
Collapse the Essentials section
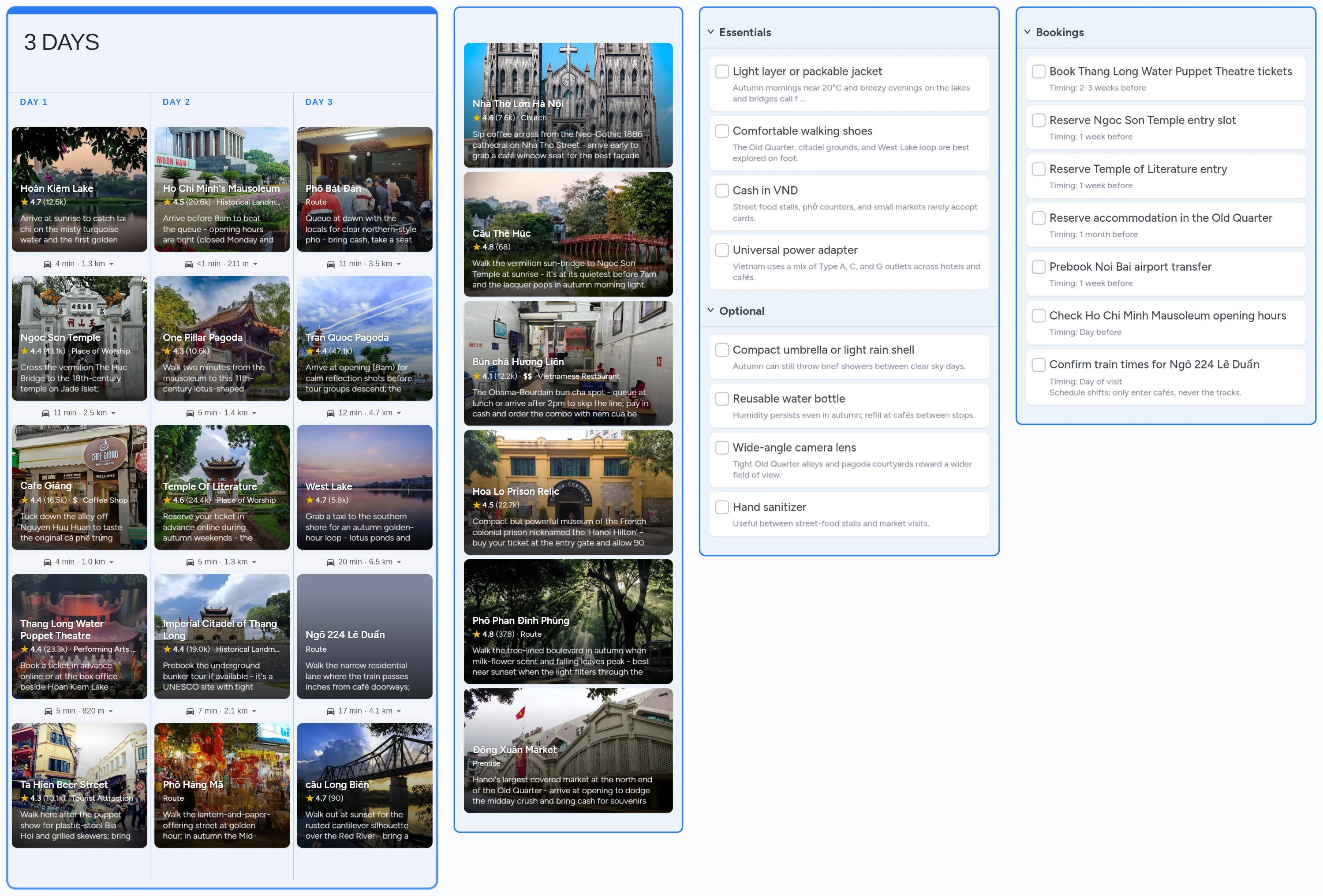click(710, 32)
